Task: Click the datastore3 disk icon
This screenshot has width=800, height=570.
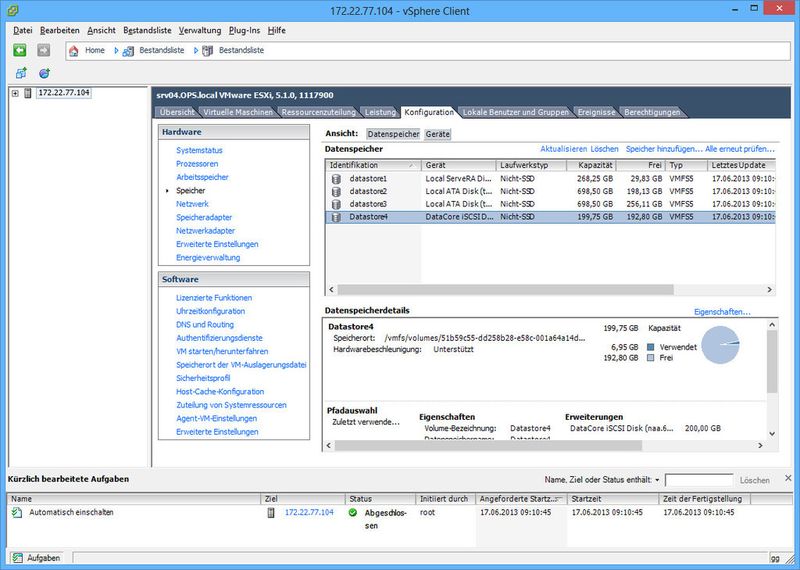Action: tap(336, 204)
